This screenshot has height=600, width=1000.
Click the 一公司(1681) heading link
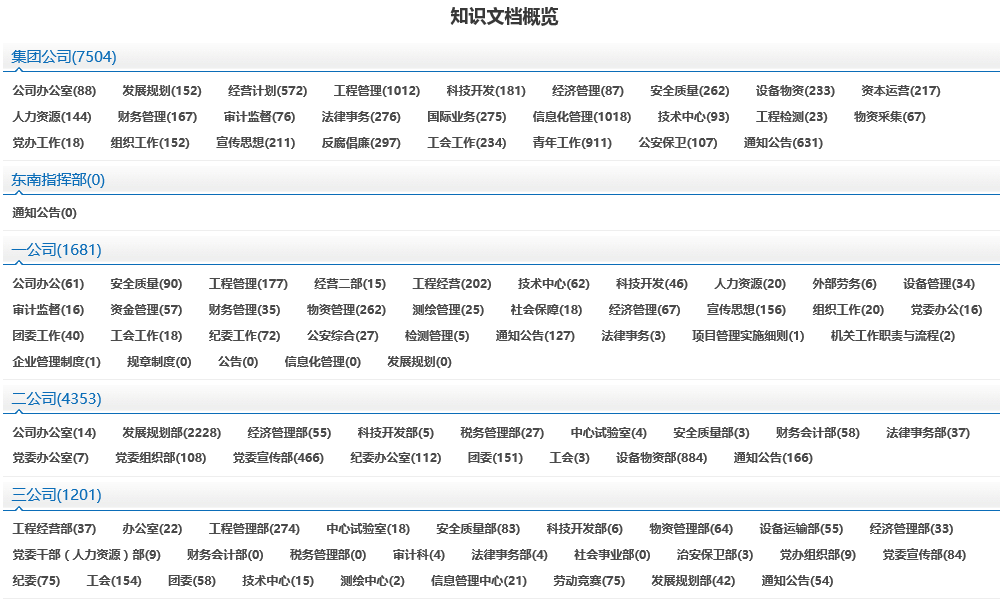(x=57, y=250)
